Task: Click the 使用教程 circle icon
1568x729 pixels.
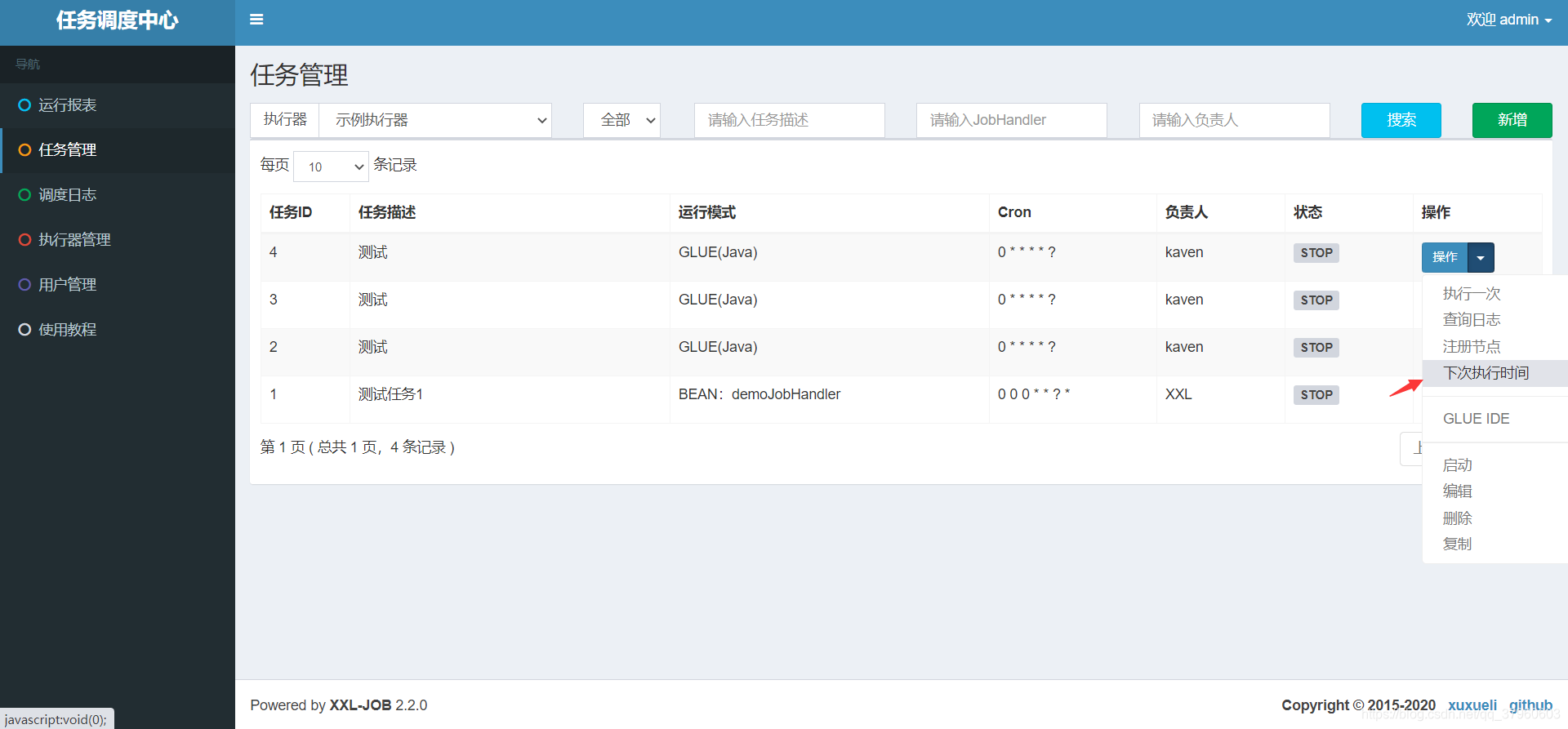Action: click(x=24, y=330)
